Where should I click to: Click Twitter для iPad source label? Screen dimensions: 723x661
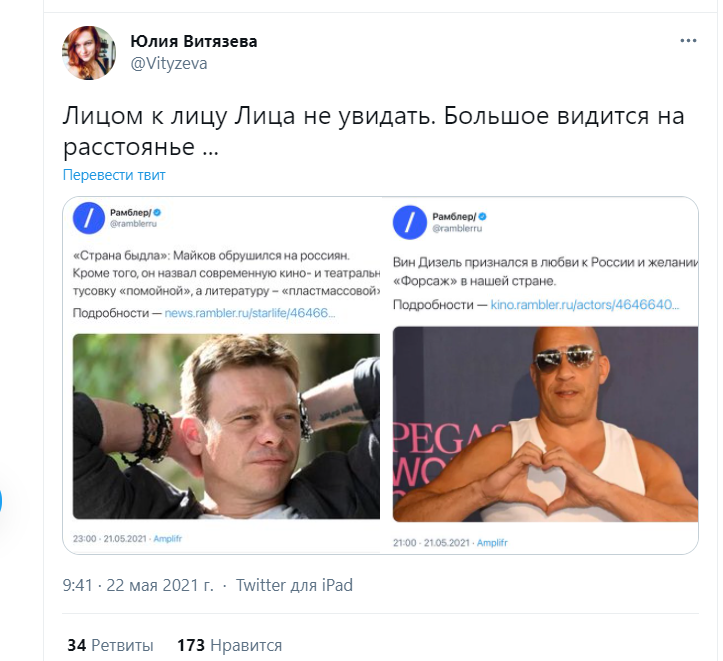(x=294, y=585)
